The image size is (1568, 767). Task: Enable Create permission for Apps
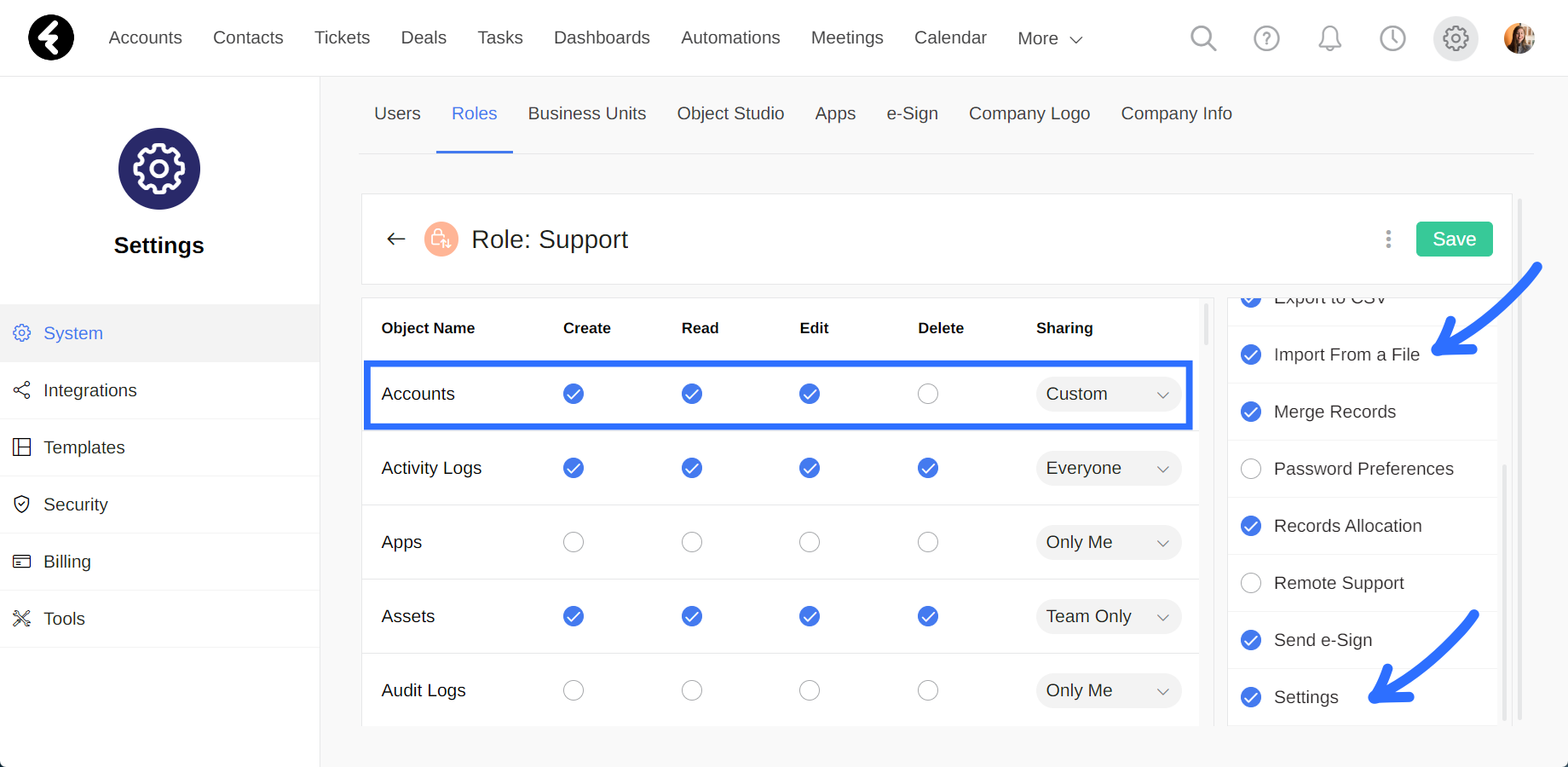click(574, 542)
